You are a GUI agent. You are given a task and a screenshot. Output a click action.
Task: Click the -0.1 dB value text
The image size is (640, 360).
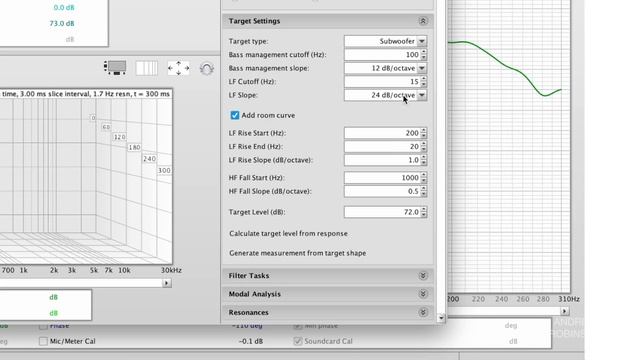[251, 341]
